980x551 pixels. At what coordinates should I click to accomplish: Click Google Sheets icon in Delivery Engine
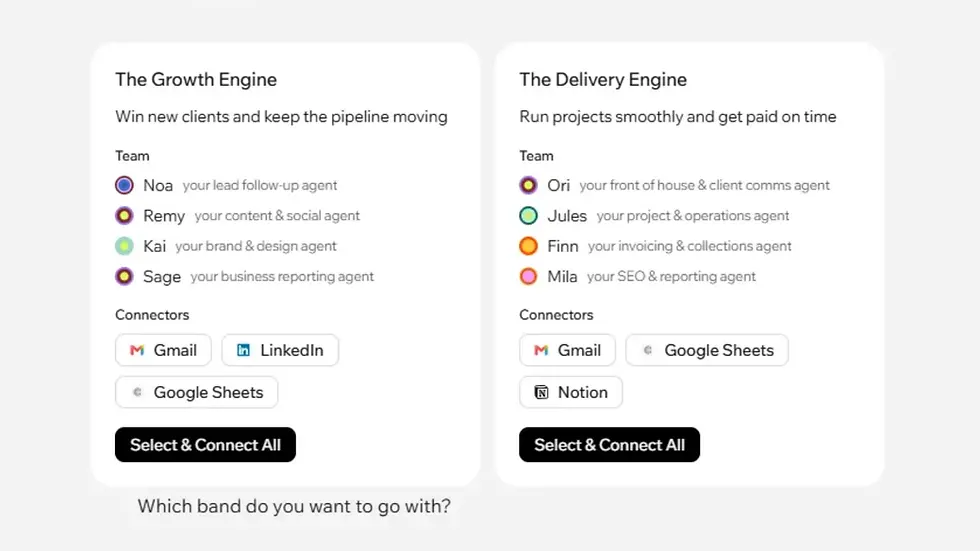(648, 350)
